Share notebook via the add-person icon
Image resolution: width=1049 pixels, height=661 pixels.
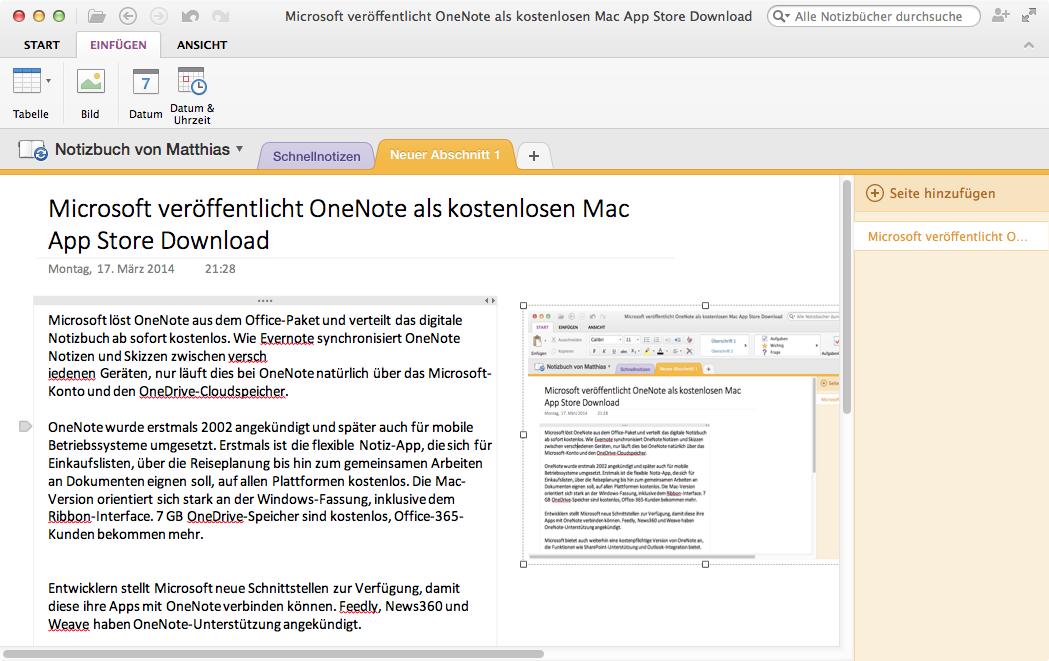point(1000,15)
